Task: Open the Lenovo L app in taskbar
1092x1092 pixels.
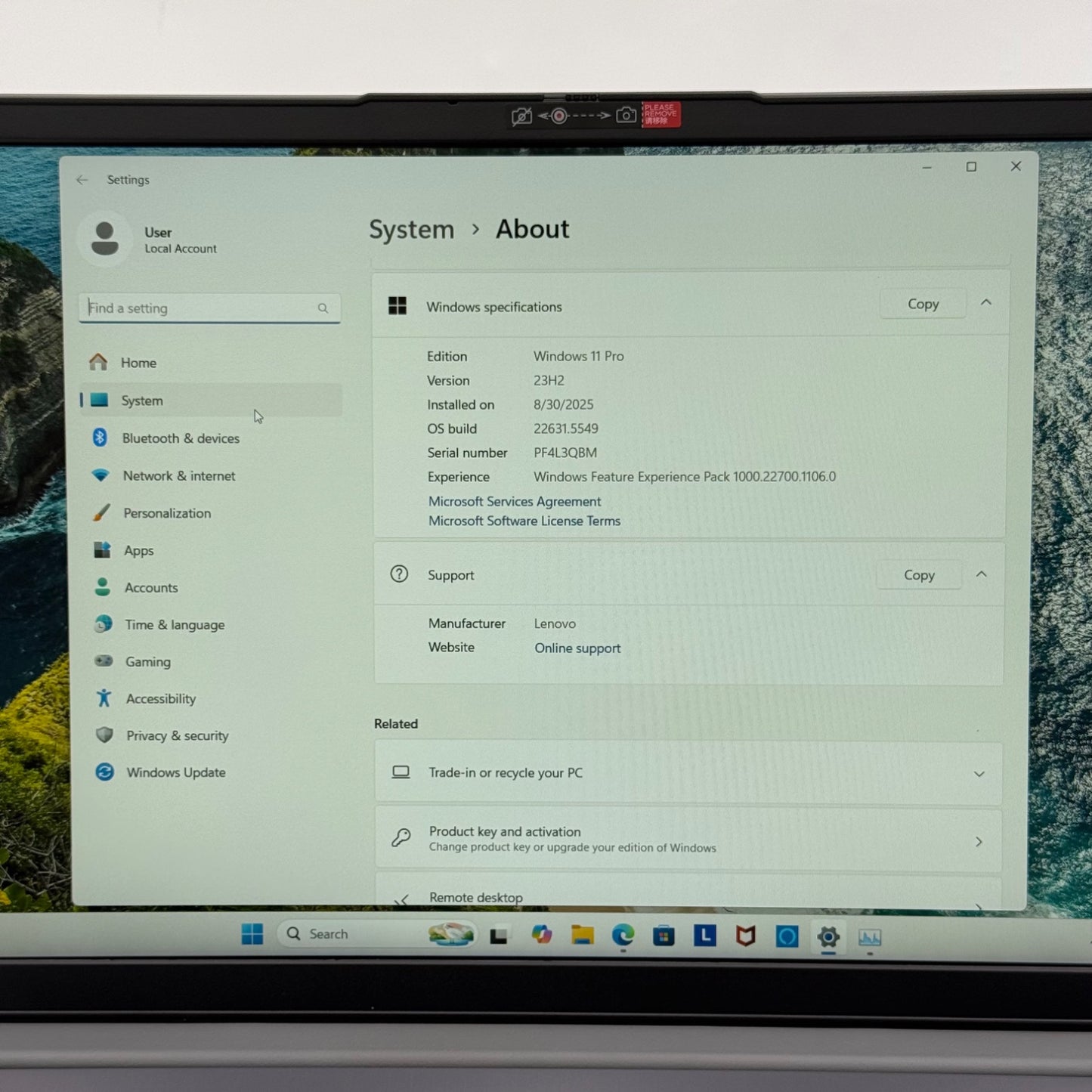Action: click(x=704, y=936)
